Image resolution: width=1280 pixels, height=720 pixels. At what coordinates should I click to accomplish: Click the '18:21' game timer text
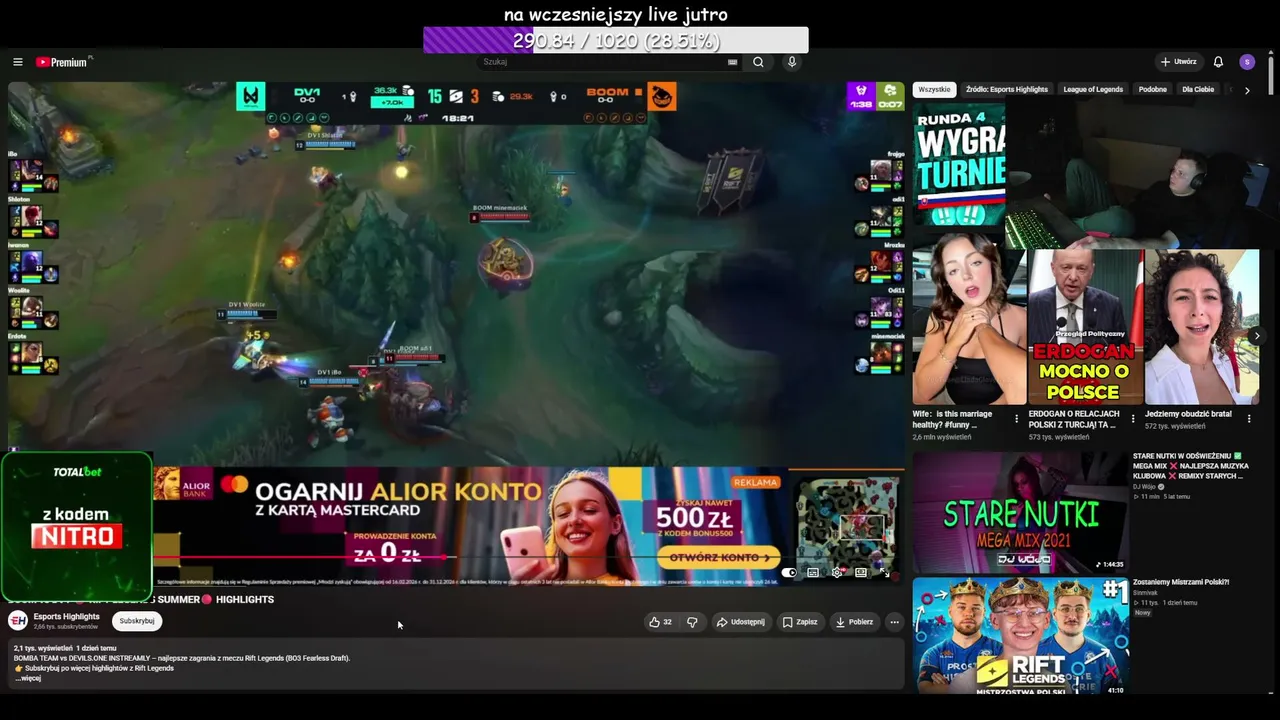[x=457, y=118]
